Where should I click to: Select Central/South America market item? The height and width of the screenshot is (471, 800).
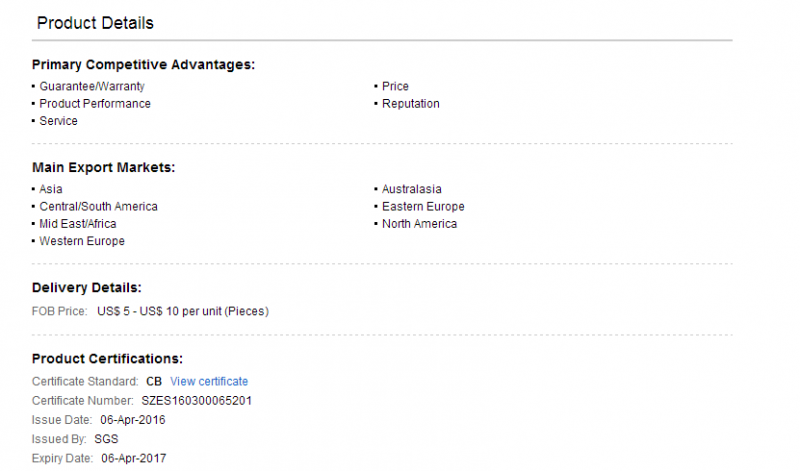coord(98,207)
